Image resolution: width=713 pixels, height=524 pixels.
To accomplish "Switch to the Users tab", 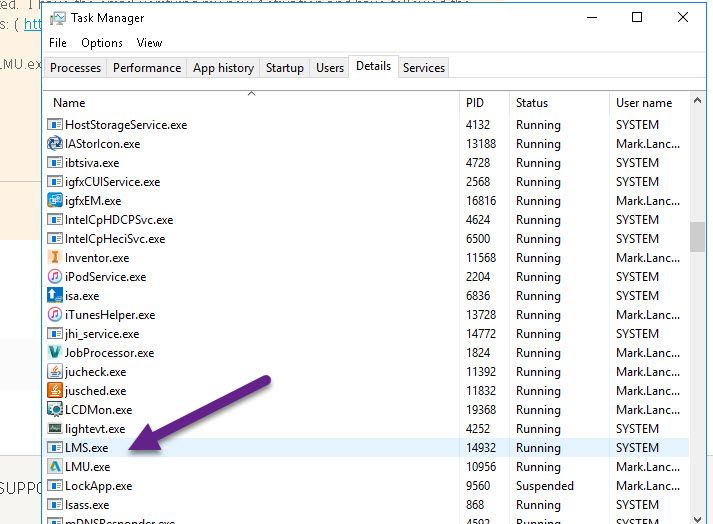I will click(x=330, y=68).
